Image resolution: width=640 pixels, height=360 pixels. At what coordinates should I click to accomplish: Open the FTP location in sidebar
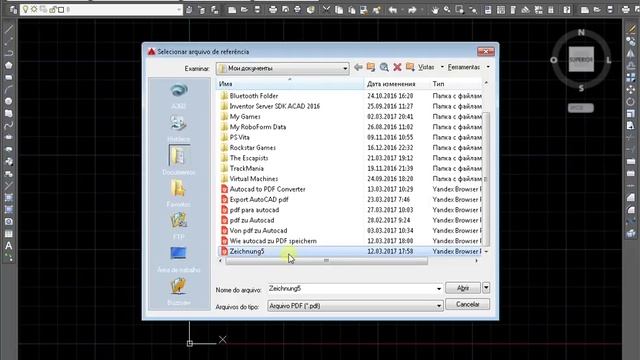pos(179,226)
